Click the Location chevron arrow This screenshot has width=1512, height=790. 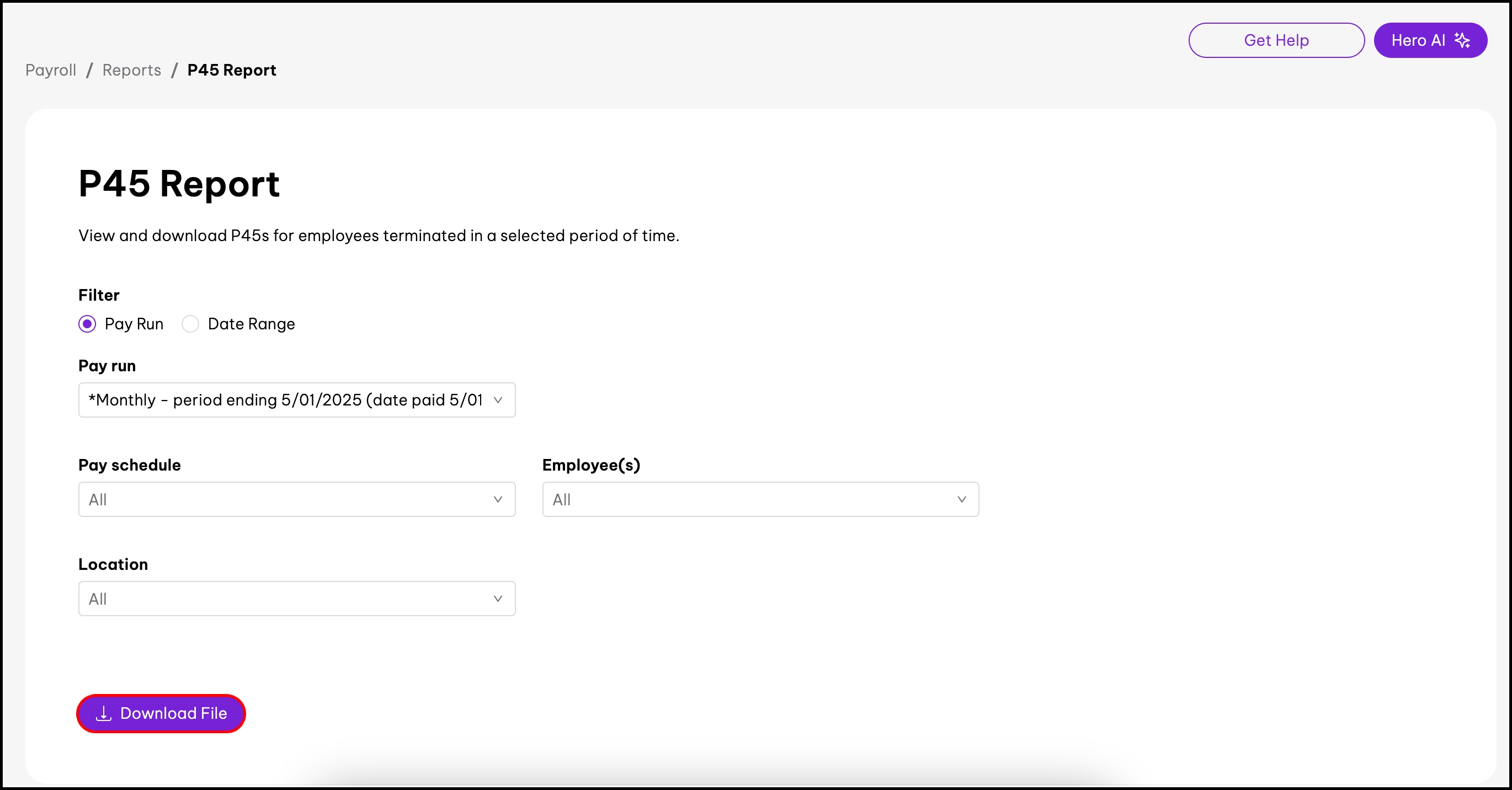click(498, 599)
